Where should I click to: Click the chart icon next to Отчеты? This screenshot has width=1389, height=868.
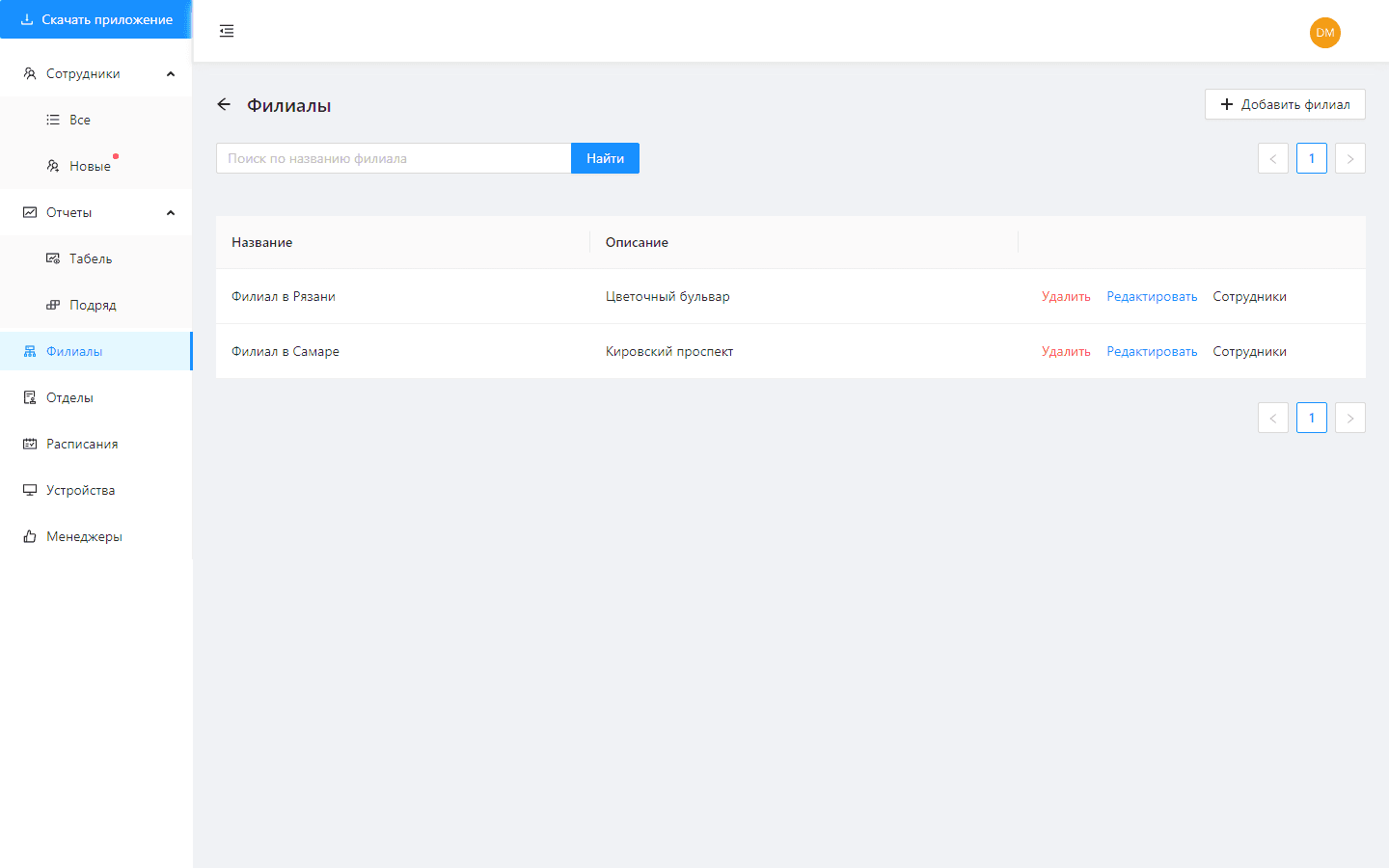[30, 212]
